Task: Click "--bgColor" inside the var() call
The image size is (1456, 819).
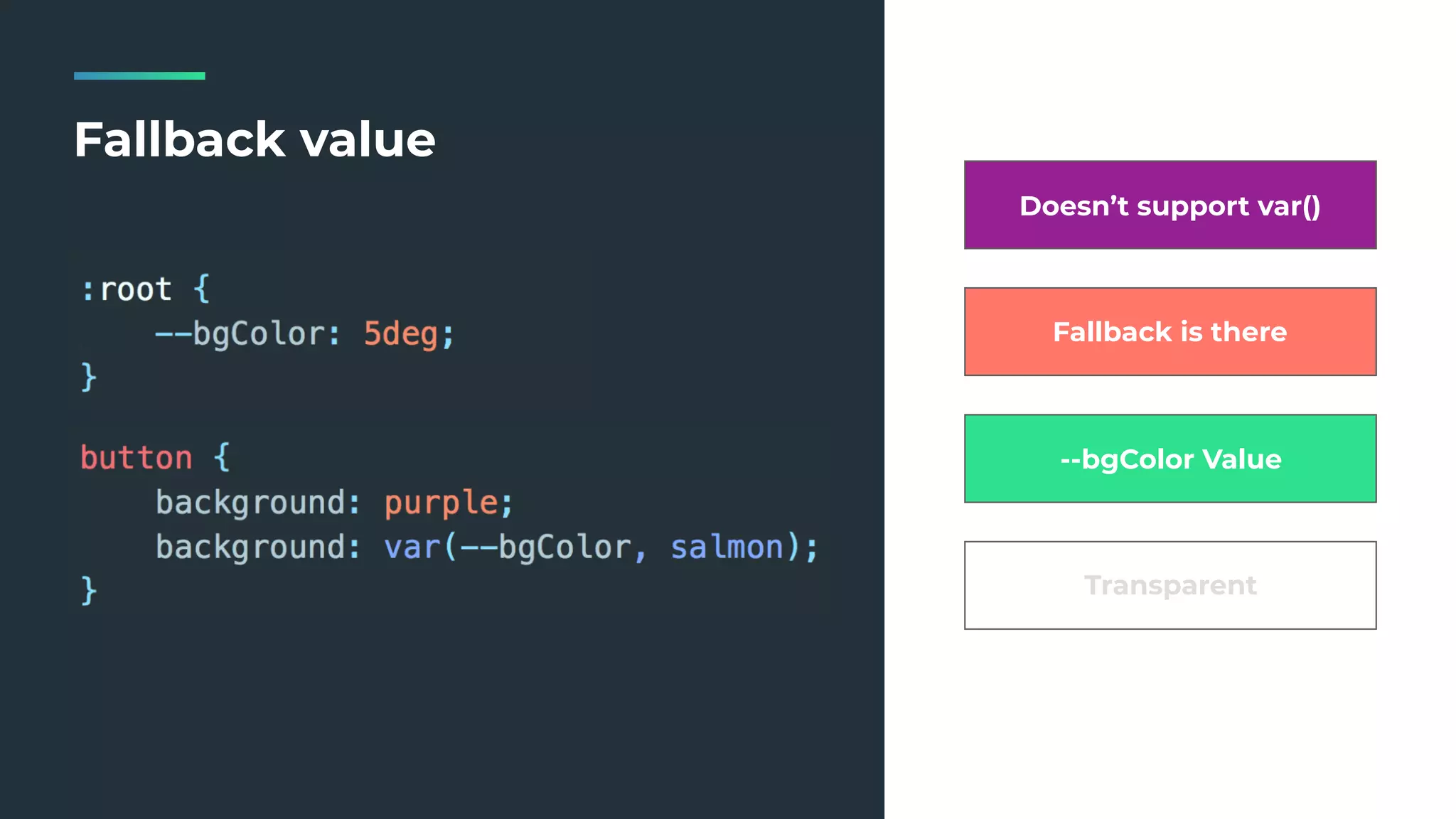Action: [545, 547]
